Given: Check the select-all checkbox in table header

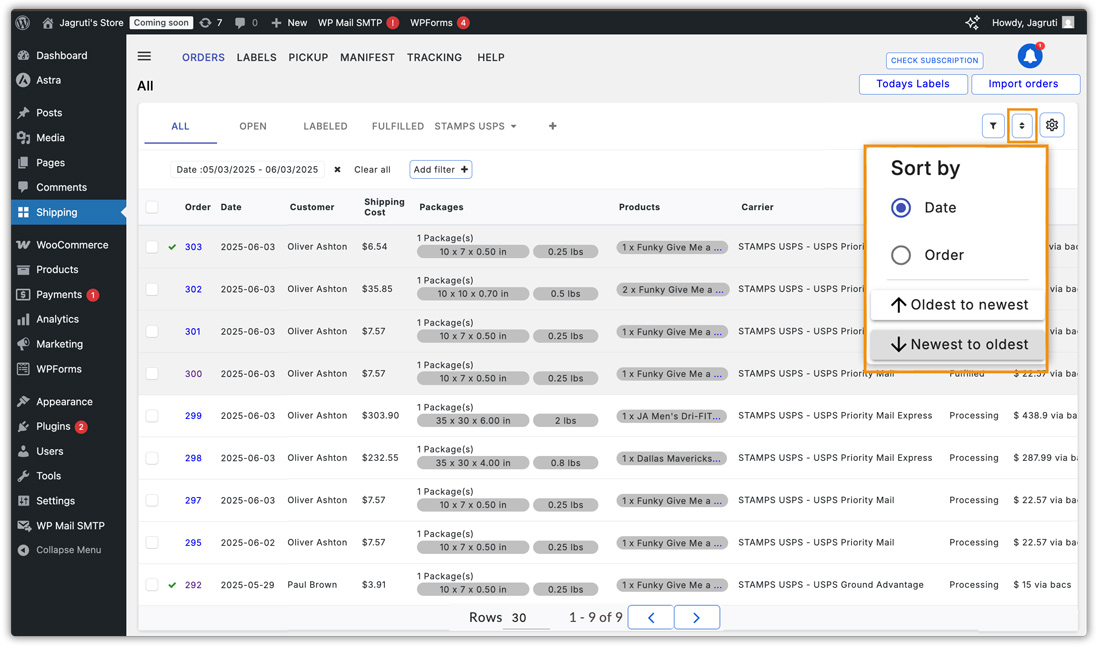Looking at the screenshot, I should 152,207.
